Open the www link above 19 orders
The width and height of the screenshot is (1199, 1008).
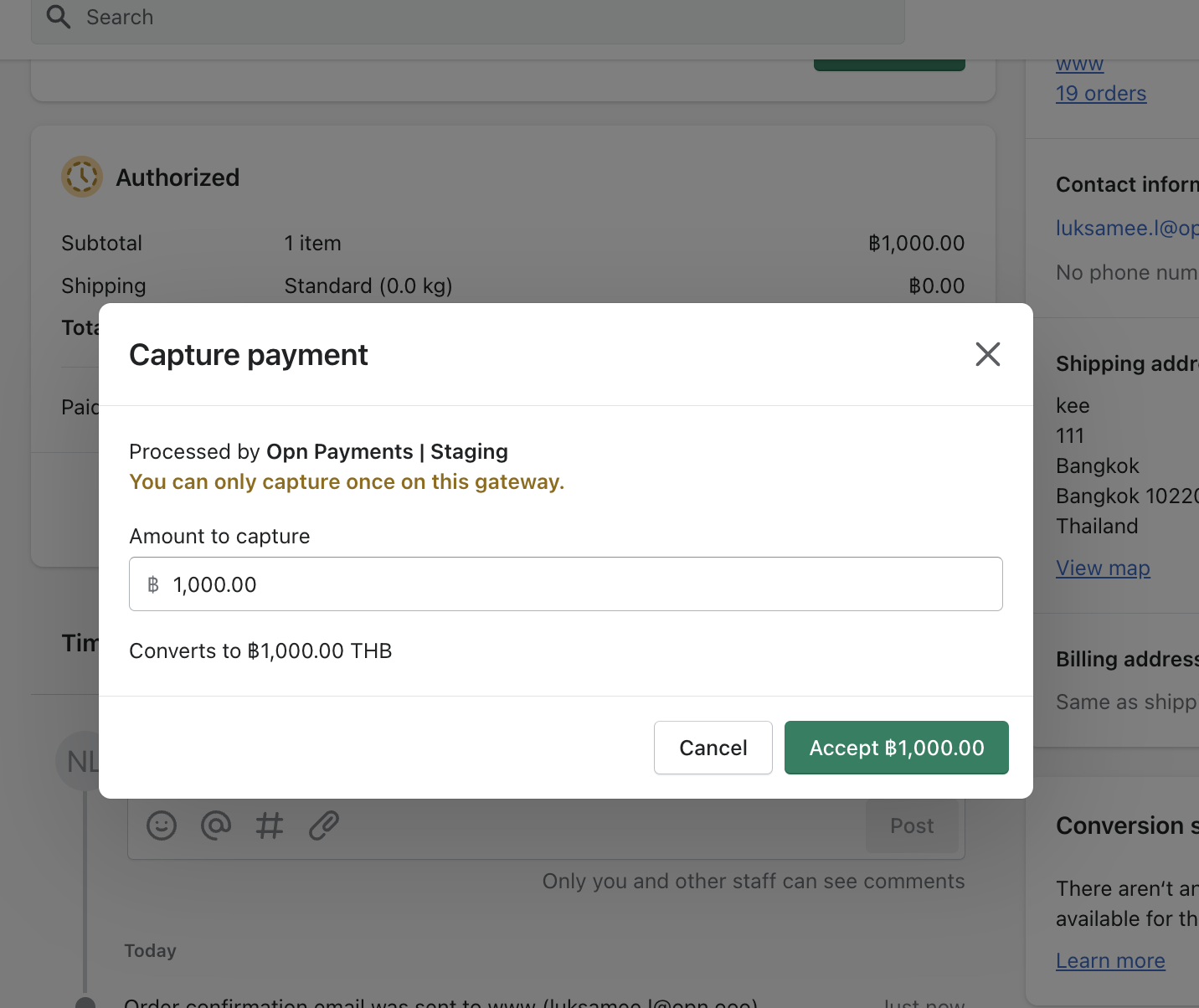[x=1079, y=64]
